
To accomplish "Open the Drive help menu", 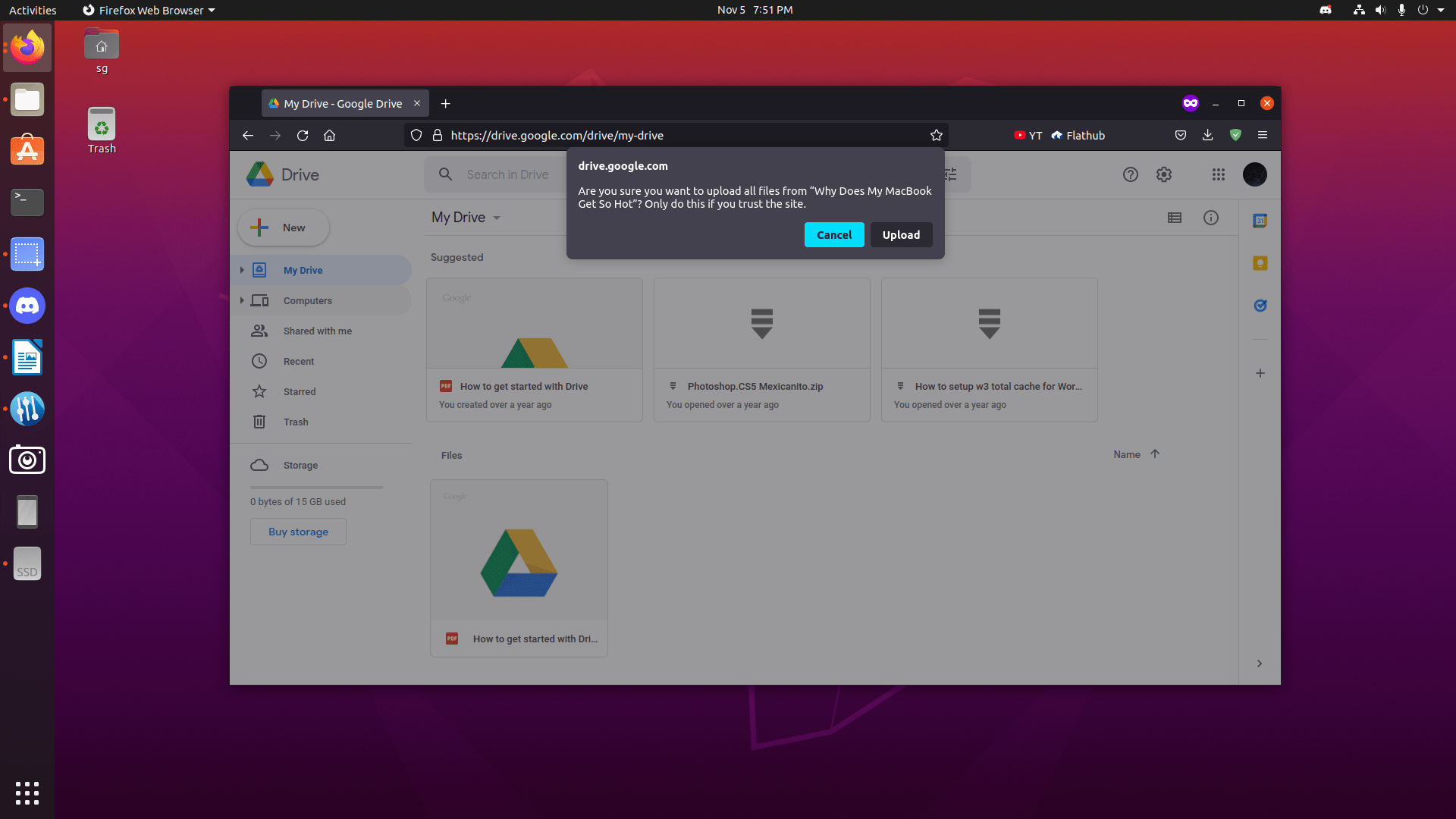I will point(1131,174).
